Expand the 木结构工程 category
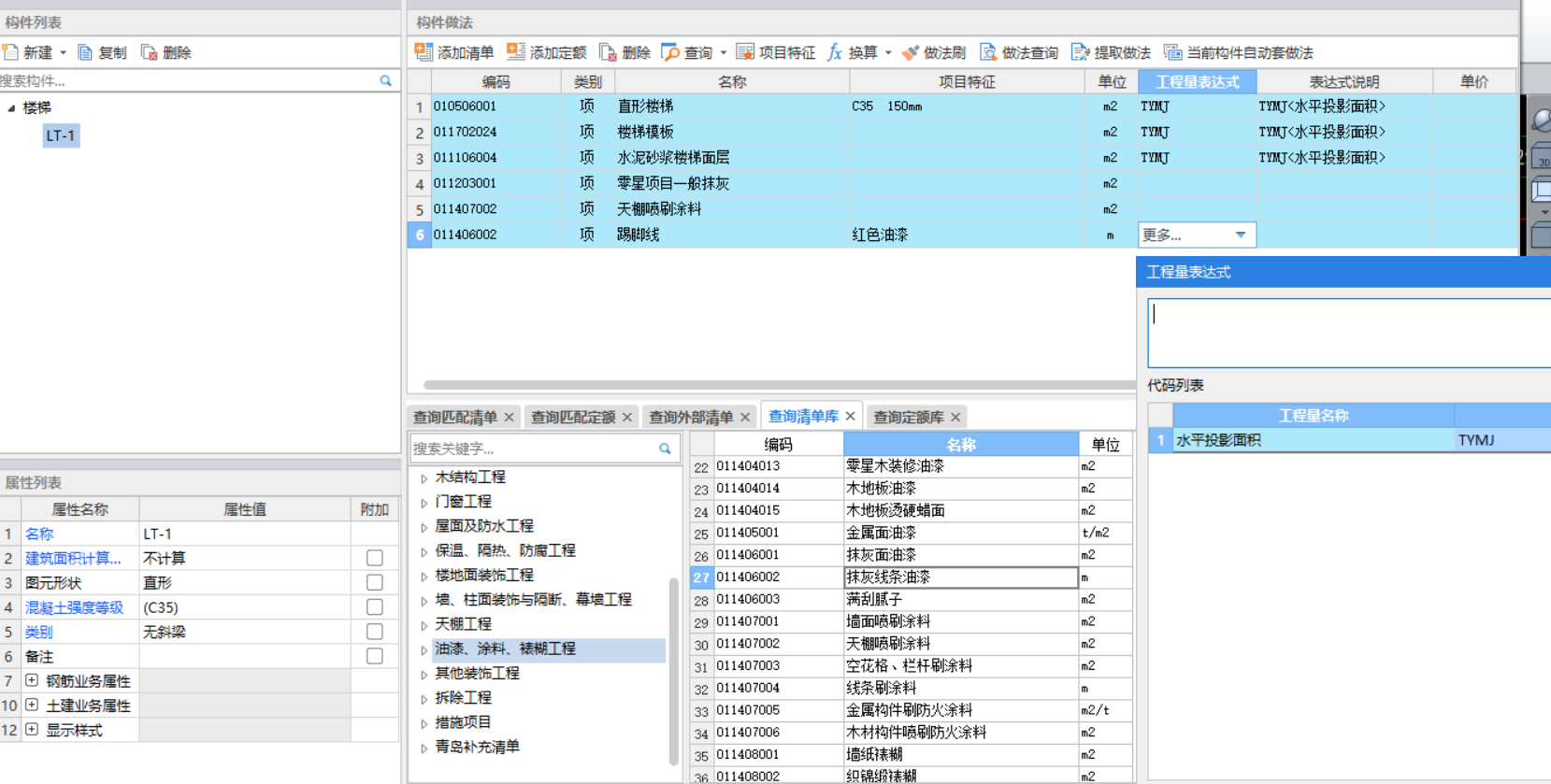Viewport: 1551px width, 784px height. coord(424,478)
